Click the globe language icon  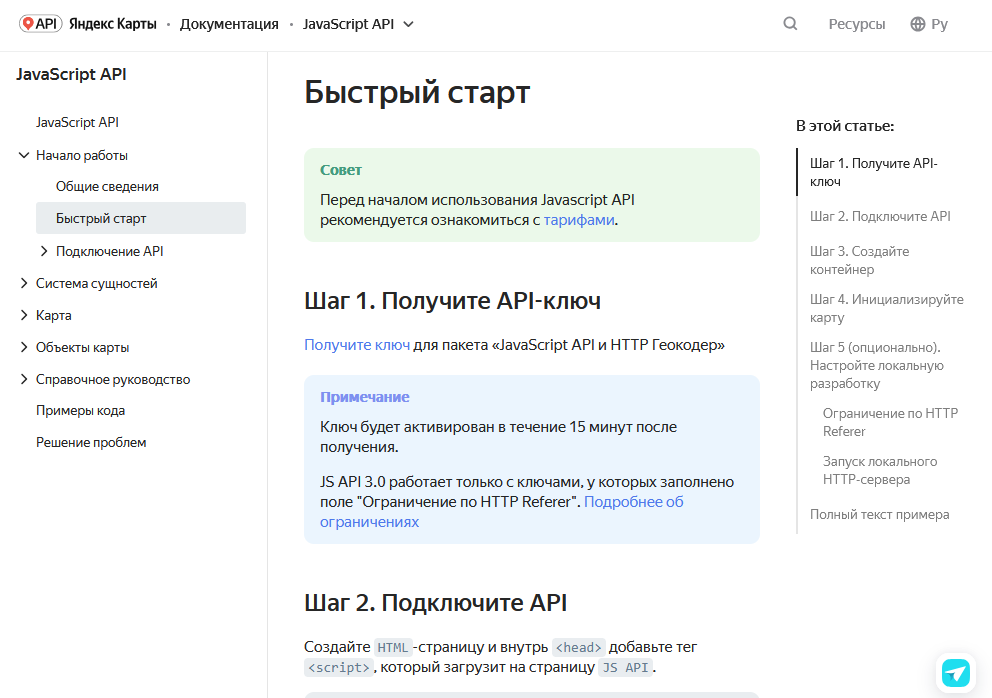click(917, 24)
